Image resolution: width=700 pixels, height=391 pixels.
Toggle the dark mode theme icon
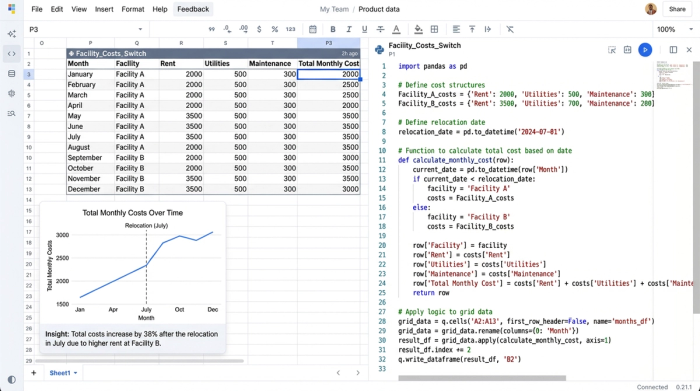coord(12,379)
